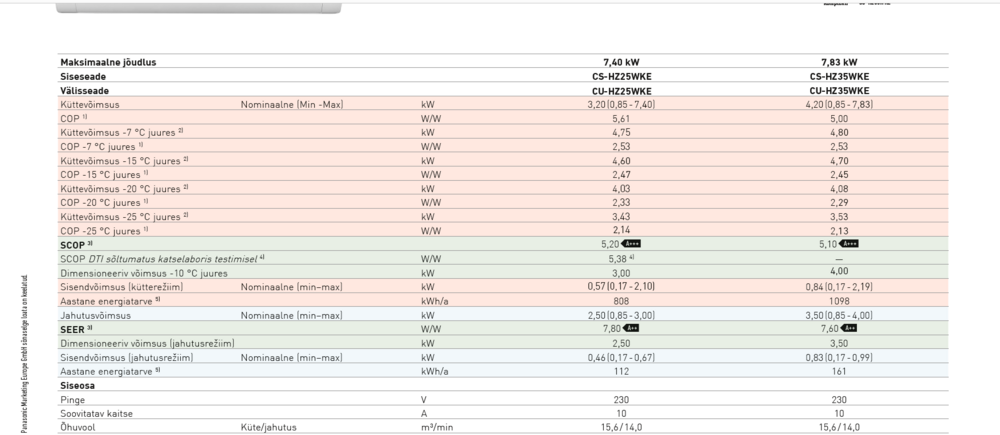Select the "Pinge" row label
The image size is (1000, 435).
click(73, 399)
